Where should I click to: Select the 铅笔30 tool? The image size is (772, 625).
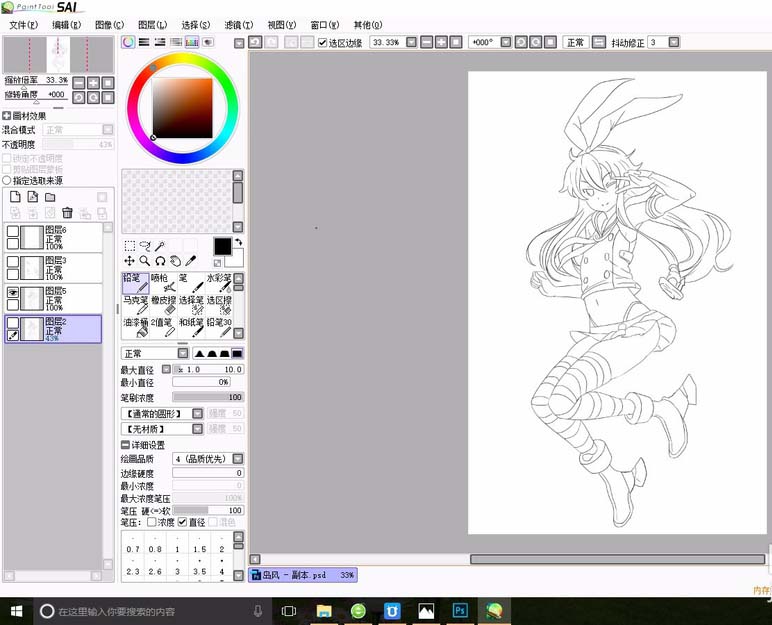(219, 327)
